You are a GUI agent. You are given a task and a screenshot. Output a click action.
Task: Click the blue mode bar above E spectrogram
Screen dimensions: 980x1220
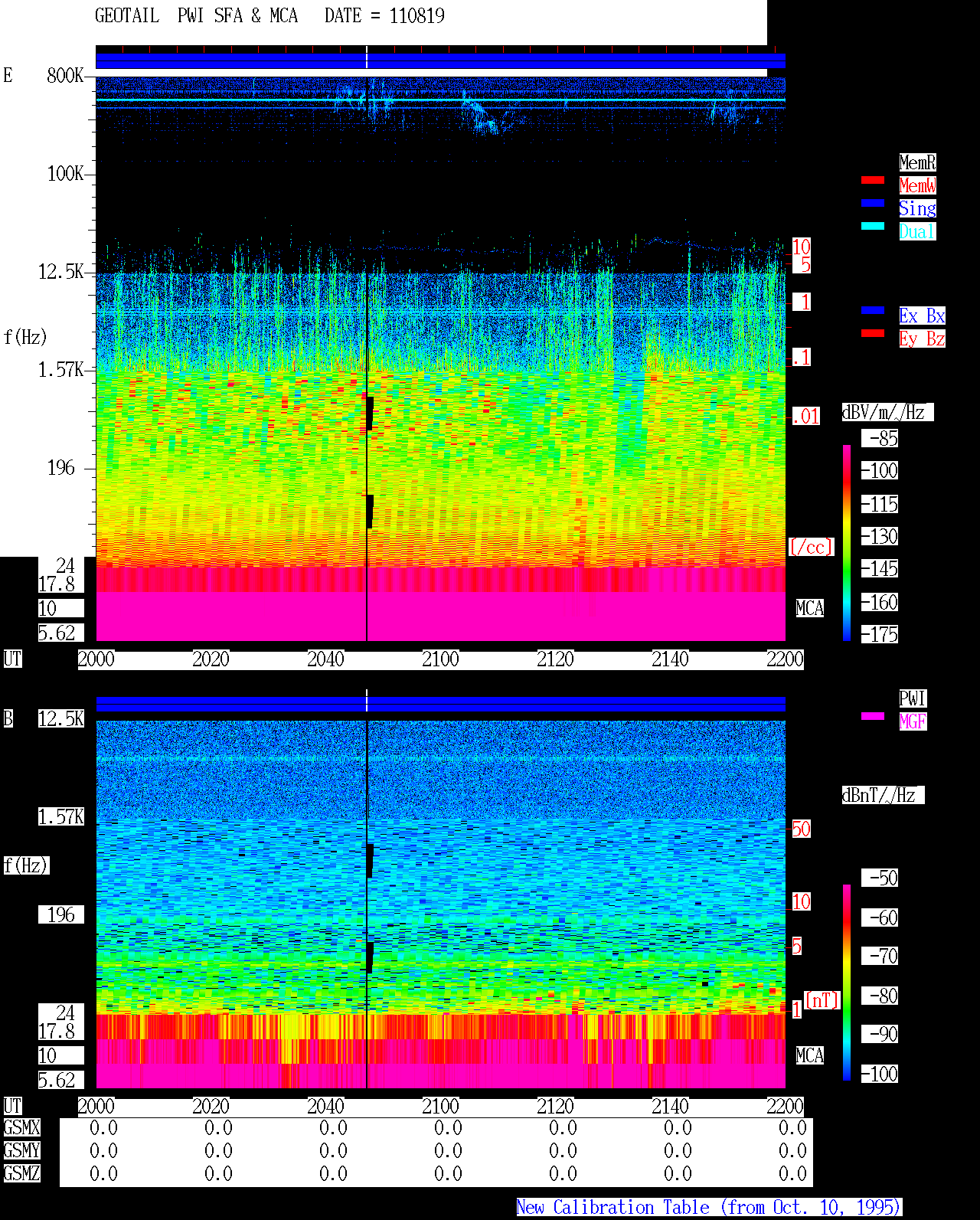(440, 61)
